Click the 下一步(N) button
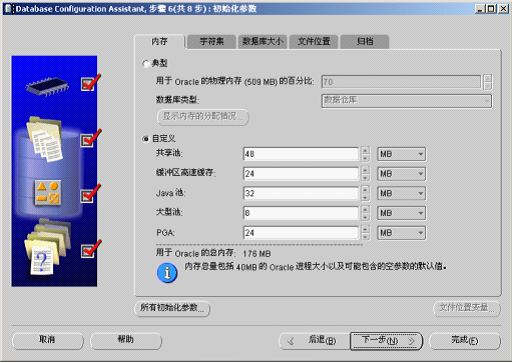512x363 pixels. point(386,341)
